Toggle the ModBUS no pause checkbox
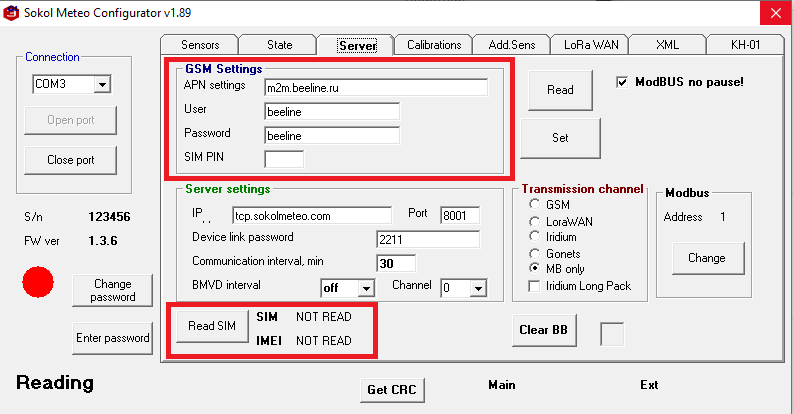The image size is (794, 414). click(622, 82)
